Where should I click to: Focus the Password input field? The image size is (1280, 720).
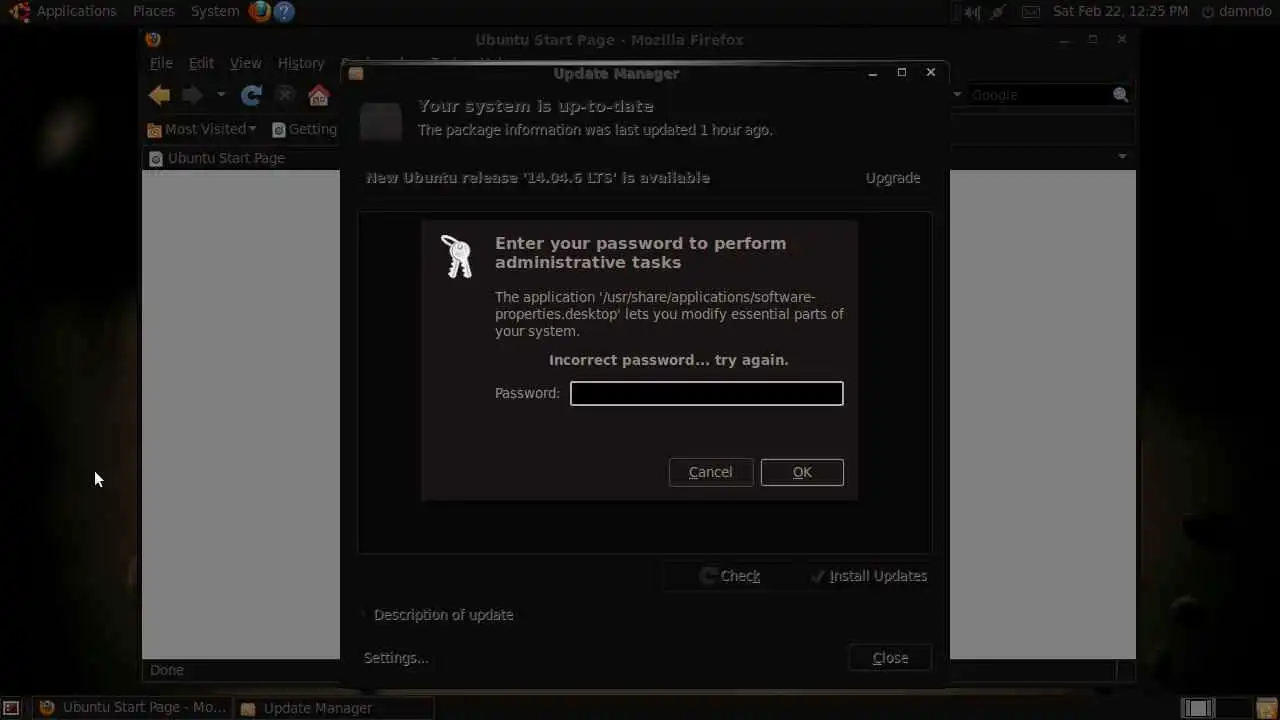click(707, 393)
